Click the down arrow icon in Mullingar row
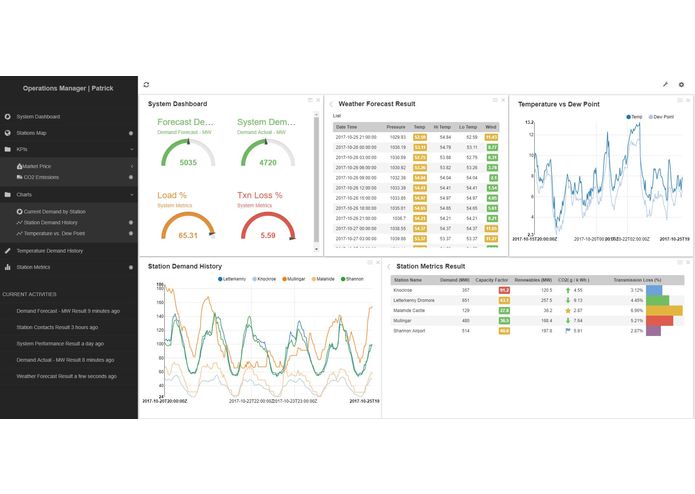 pos(568,321)
